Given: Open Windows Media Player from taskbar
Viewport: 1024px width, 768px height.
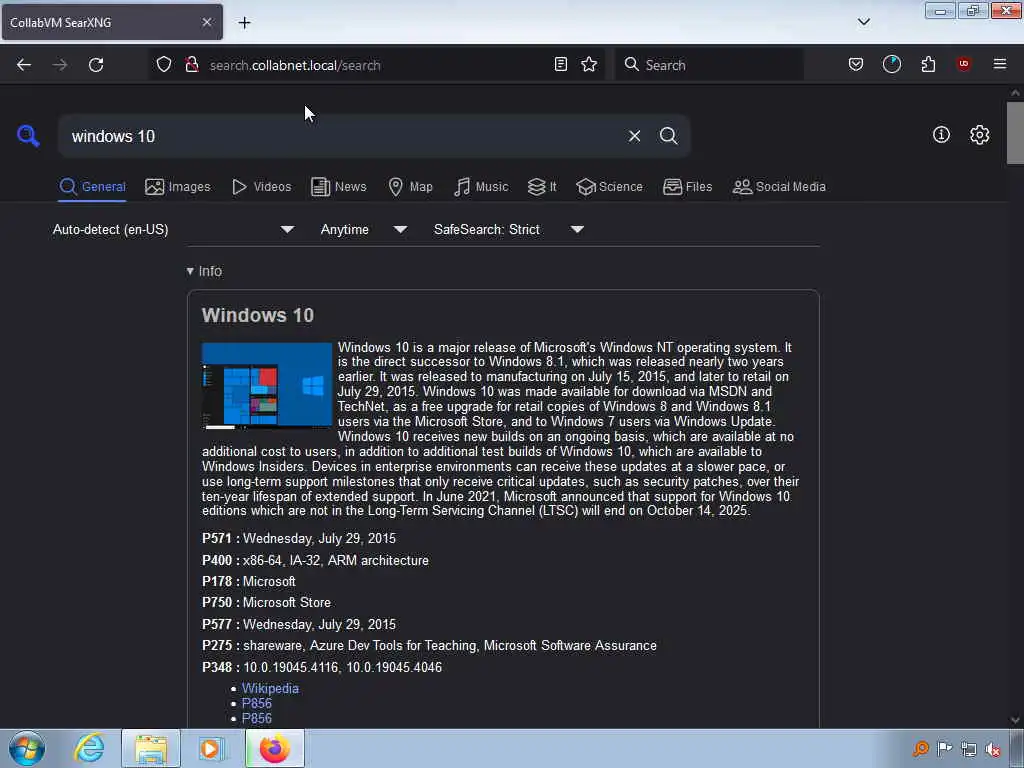Looking at the screenshot, I should (x=212, y=748).
